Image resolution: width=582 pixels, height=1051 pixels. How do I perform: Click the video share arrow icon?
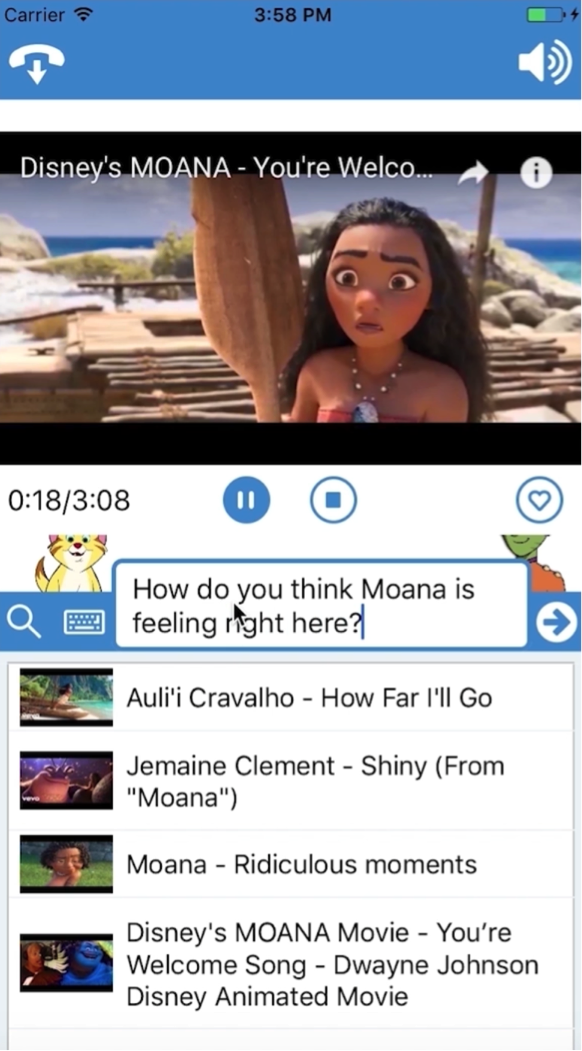coord(474,174)
